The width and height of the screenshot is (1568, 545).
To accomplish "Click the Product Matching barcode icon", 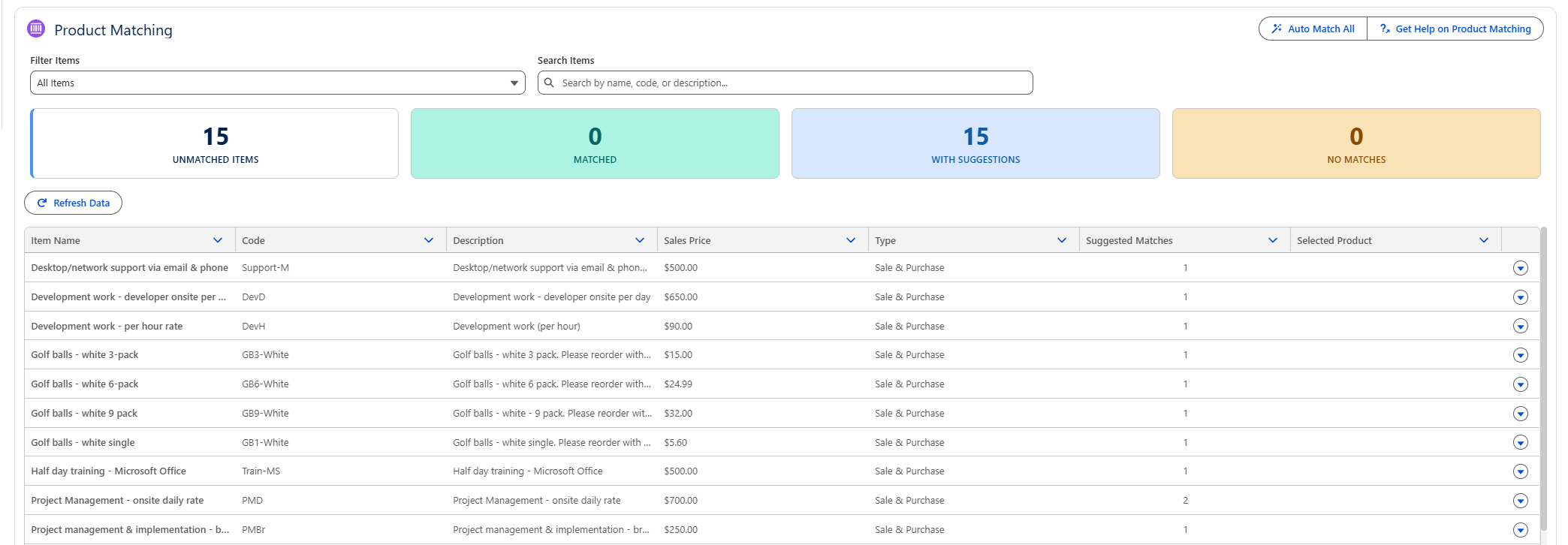I will point(36,29).
